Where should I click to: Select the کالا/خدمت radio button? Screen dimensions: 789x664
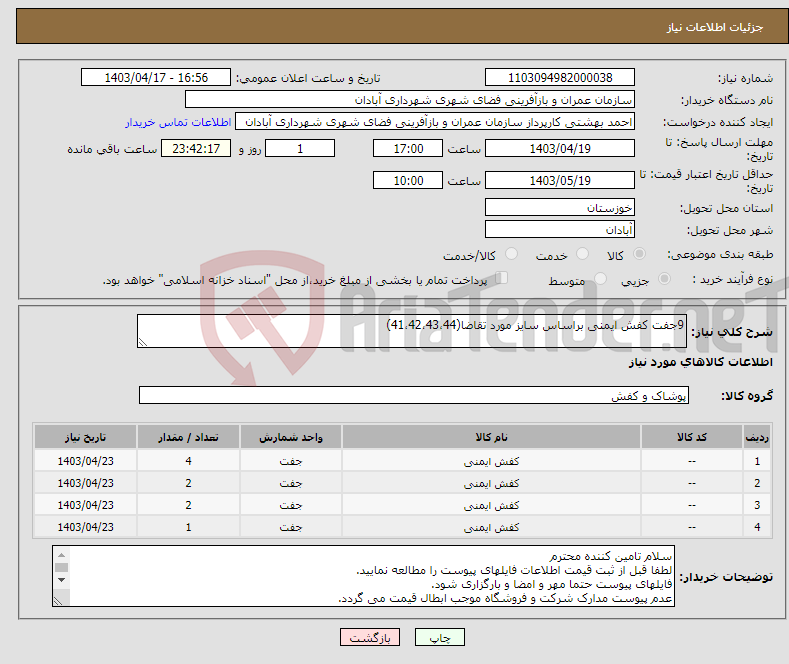click(511, 254)
